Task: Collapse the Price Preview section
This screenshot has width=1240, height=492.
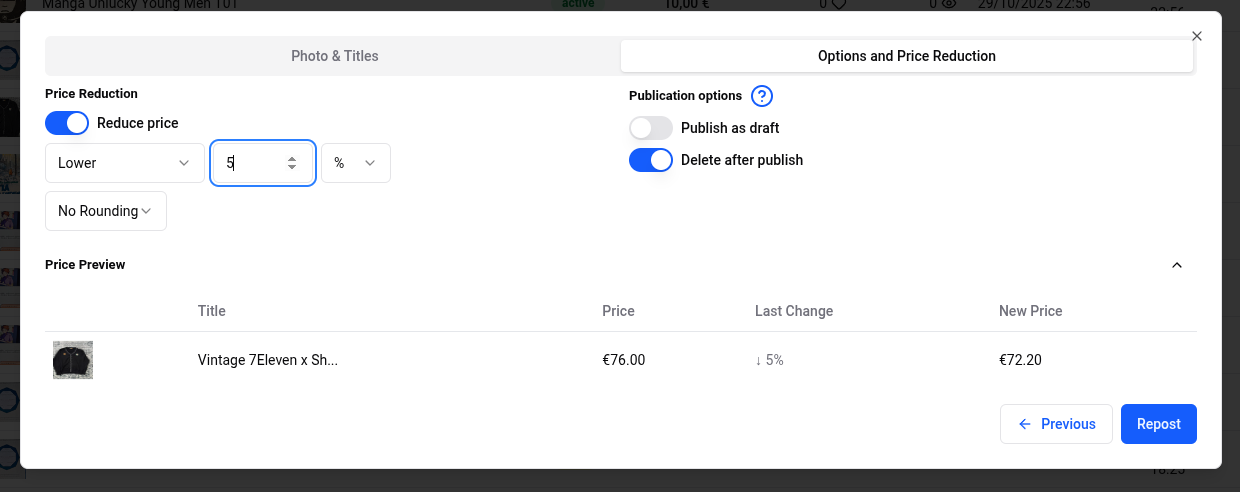Action: (x=1177, y=265)
